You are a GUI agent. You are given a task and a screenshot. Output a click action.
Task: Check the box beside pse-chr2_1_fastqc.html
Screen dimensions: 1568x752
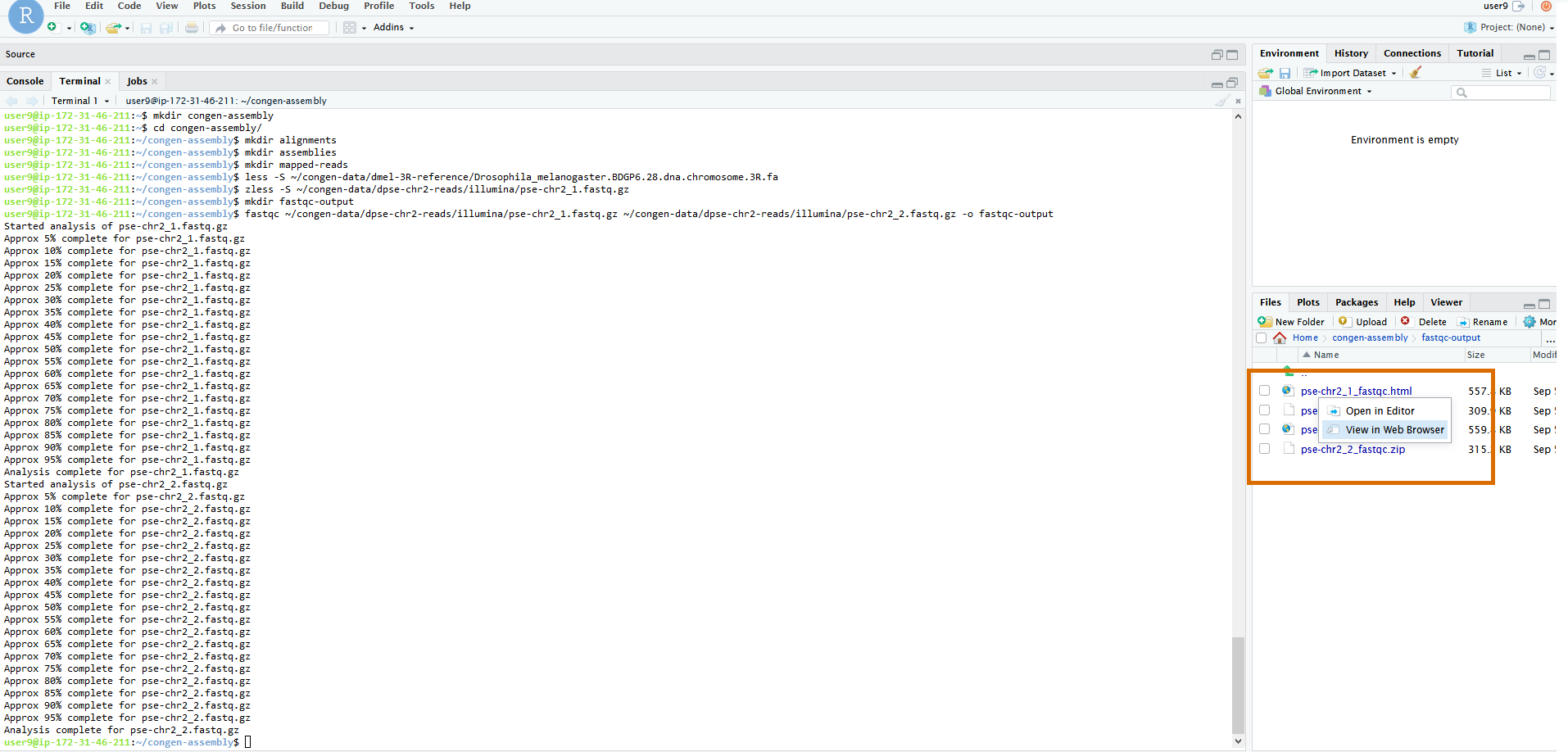[1265, 391]
